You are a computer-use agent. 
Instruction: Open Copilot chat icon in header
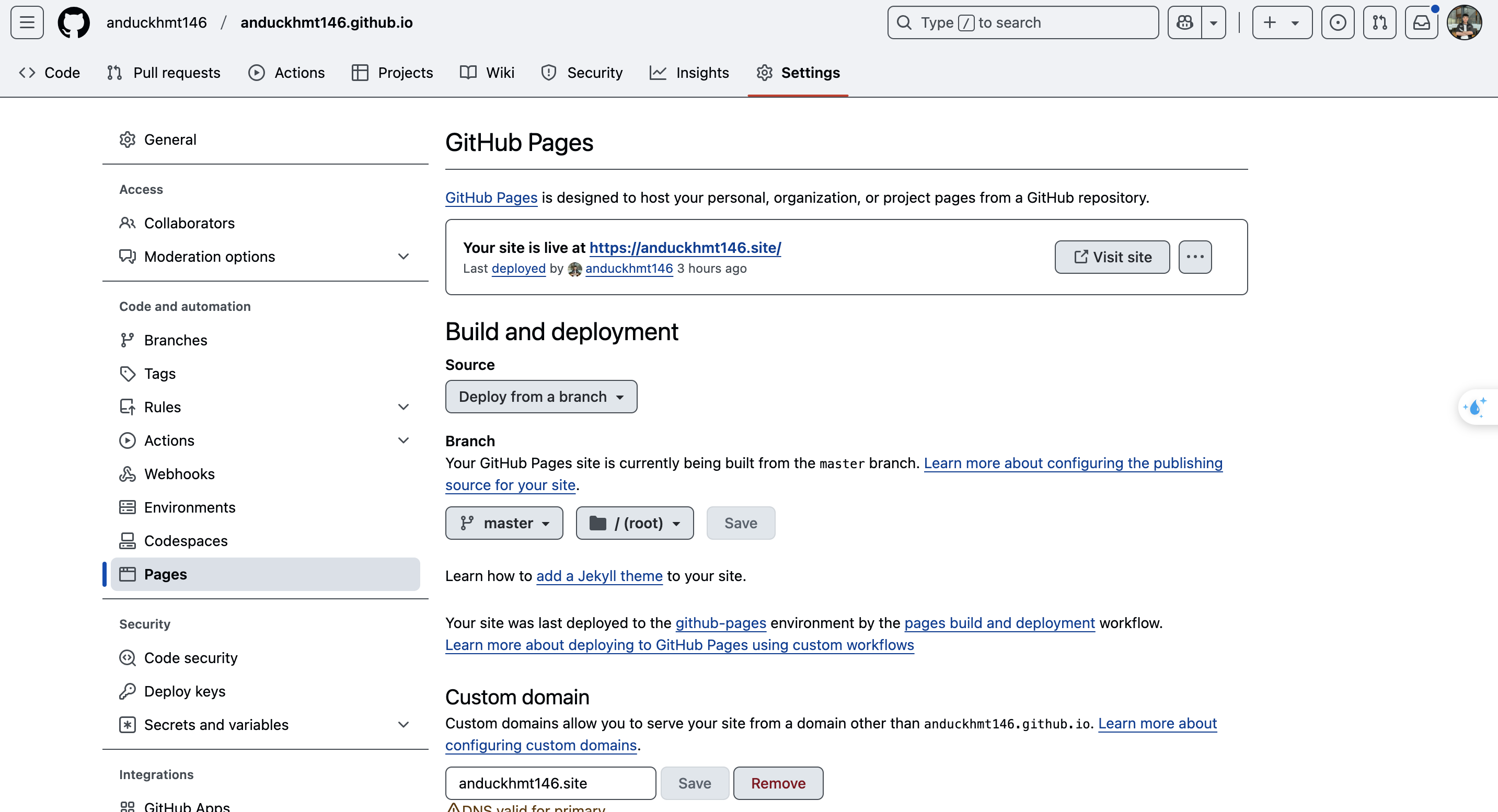coord(1184,22)
